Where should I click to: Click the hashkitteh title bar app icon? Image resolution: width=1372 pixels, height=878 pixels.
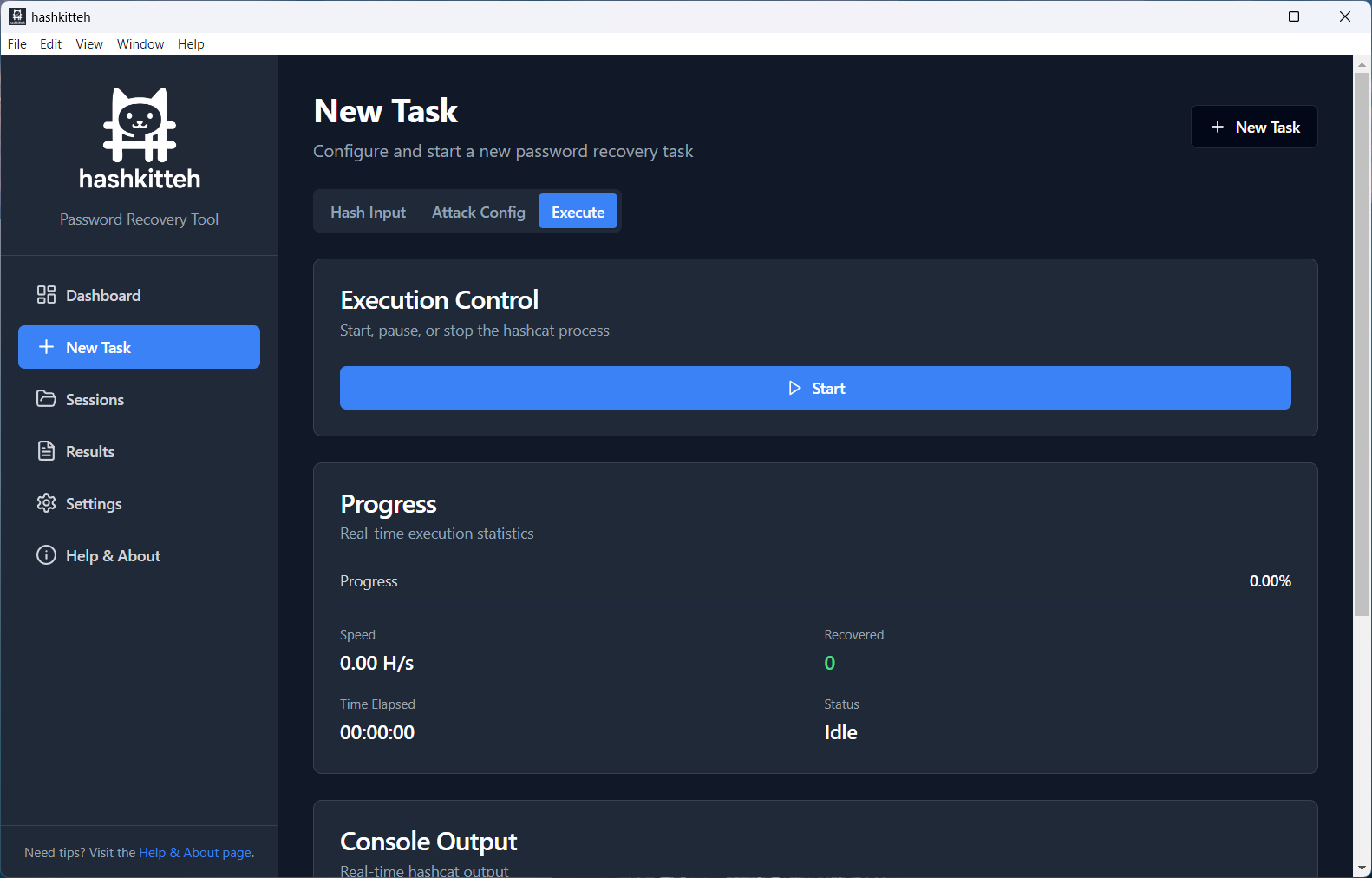[x=16, y=16]
